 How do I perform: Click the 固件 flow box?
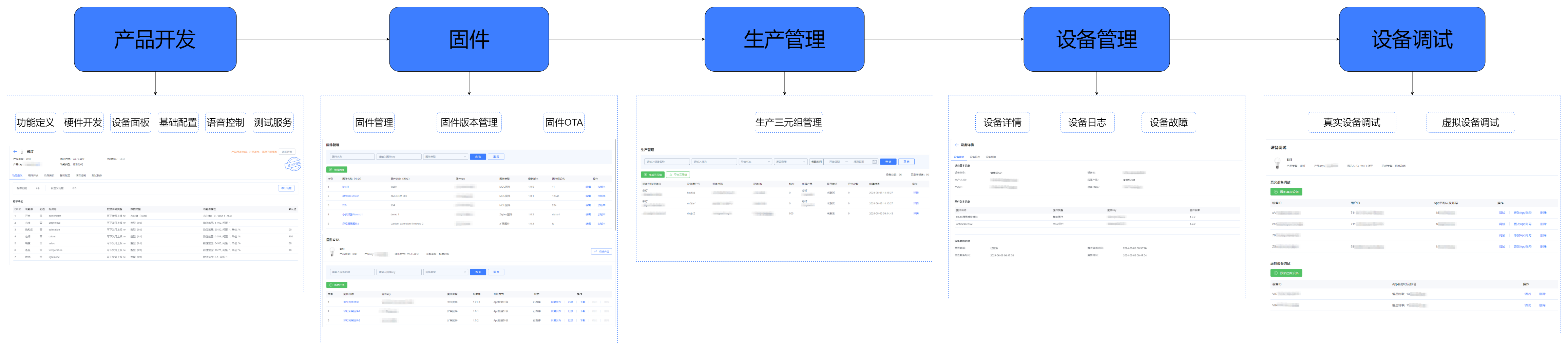pos(469,39)
